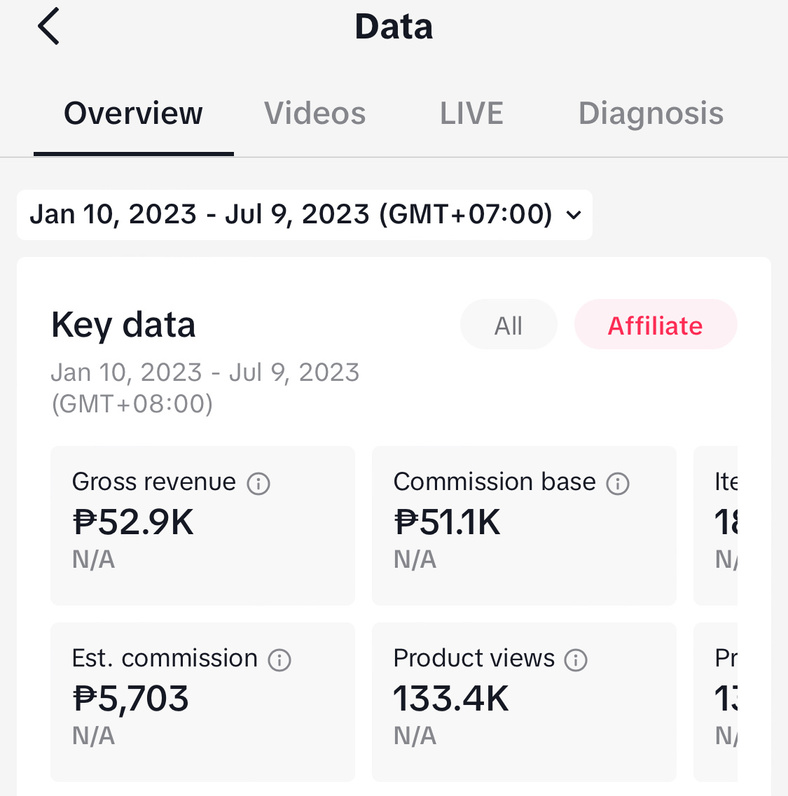The height and width of the screenshot is (796, 788).
Task: Select the Product views 133.4K card
Action: [x=524, y=702]
